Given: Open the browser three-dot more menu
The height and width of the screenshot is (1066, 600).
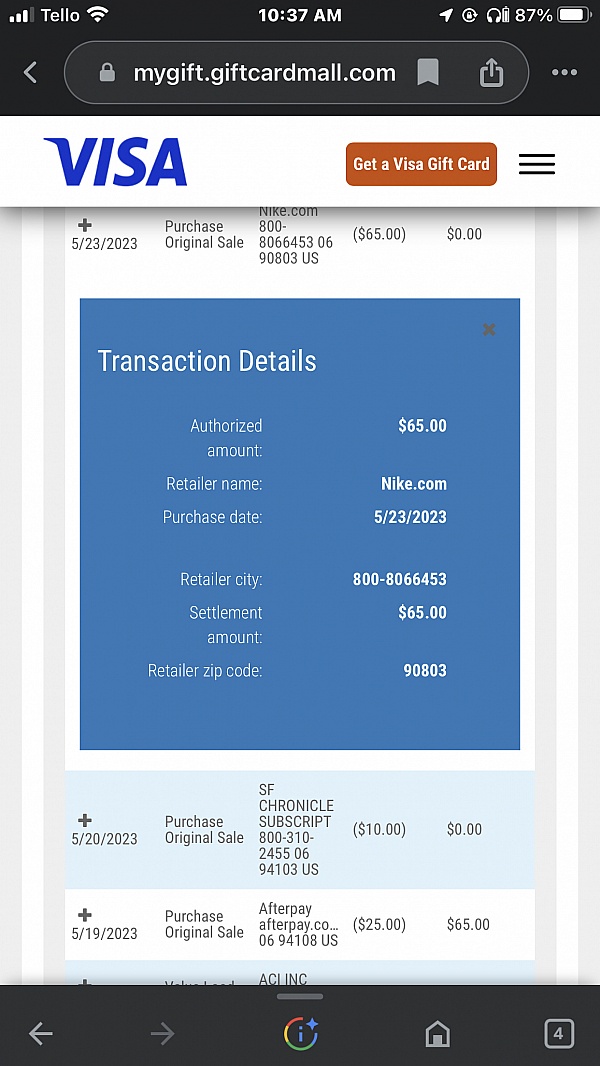Looking at the screenshot, I should [x=564, y=72].
